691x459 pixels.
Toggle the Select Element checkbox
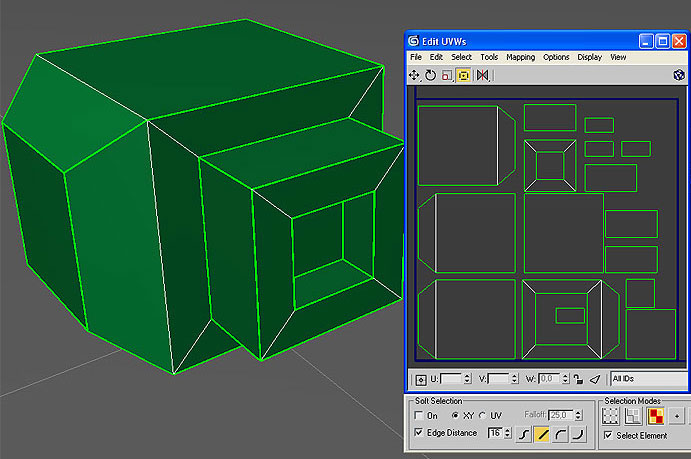pos(608,436)
